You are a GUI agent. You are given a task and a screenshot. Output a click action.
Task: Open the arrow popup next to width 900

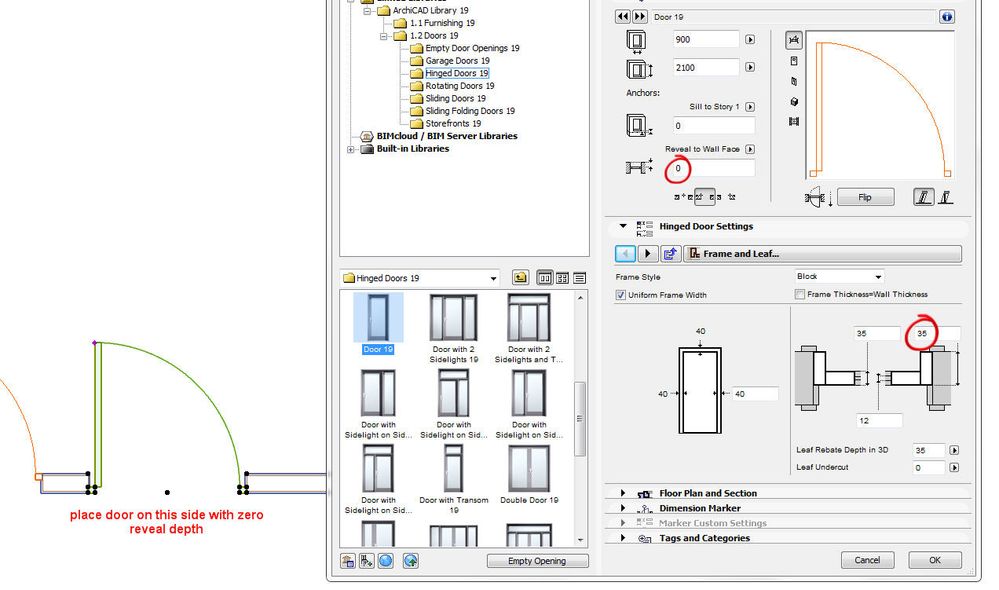click(x=750, y=40)
